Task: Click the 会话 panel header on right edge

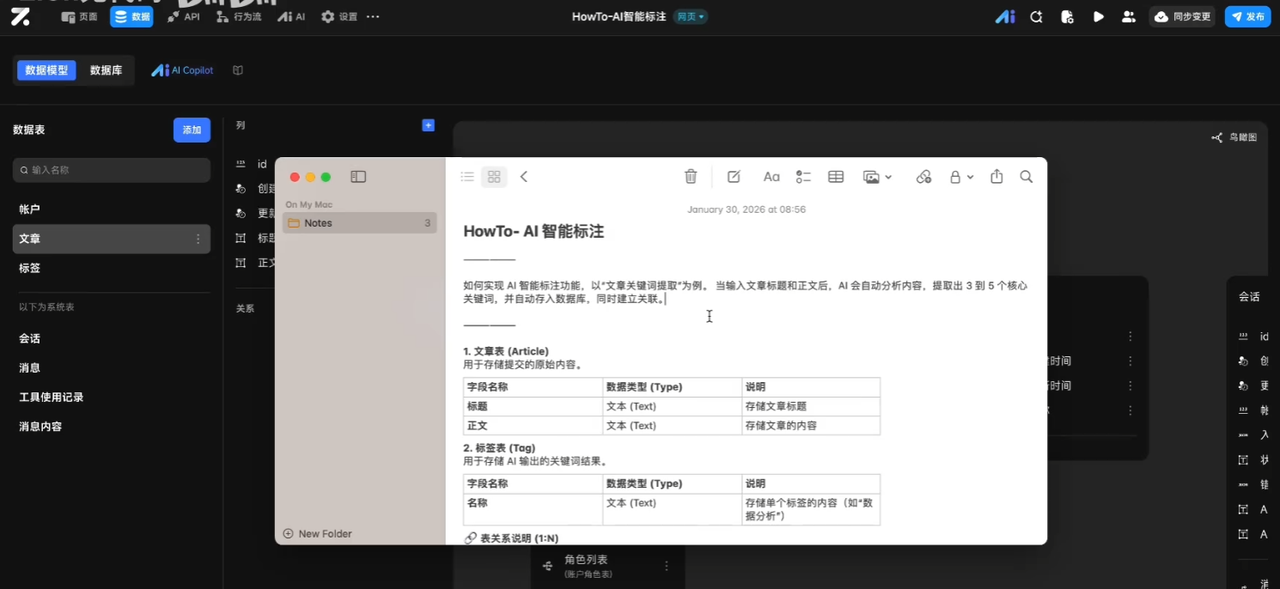Action: click(1249, 297)
